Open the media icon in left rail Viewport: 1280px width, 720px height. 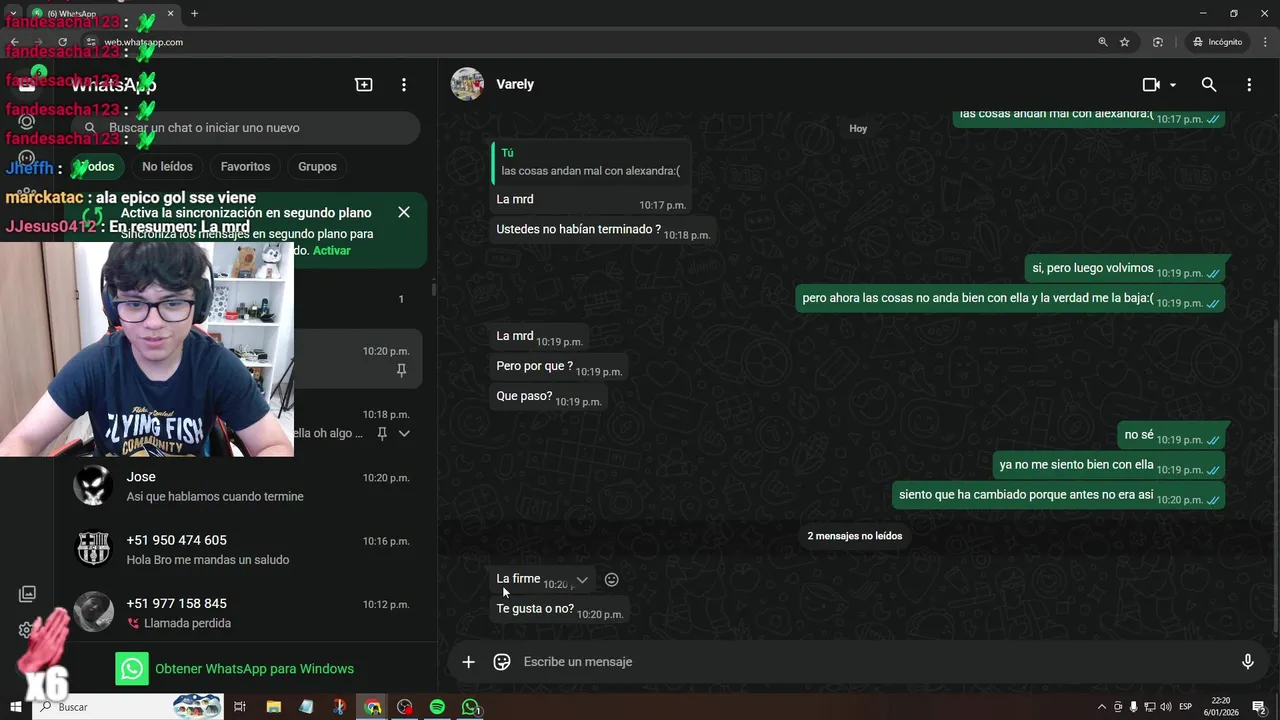point(27,594)
